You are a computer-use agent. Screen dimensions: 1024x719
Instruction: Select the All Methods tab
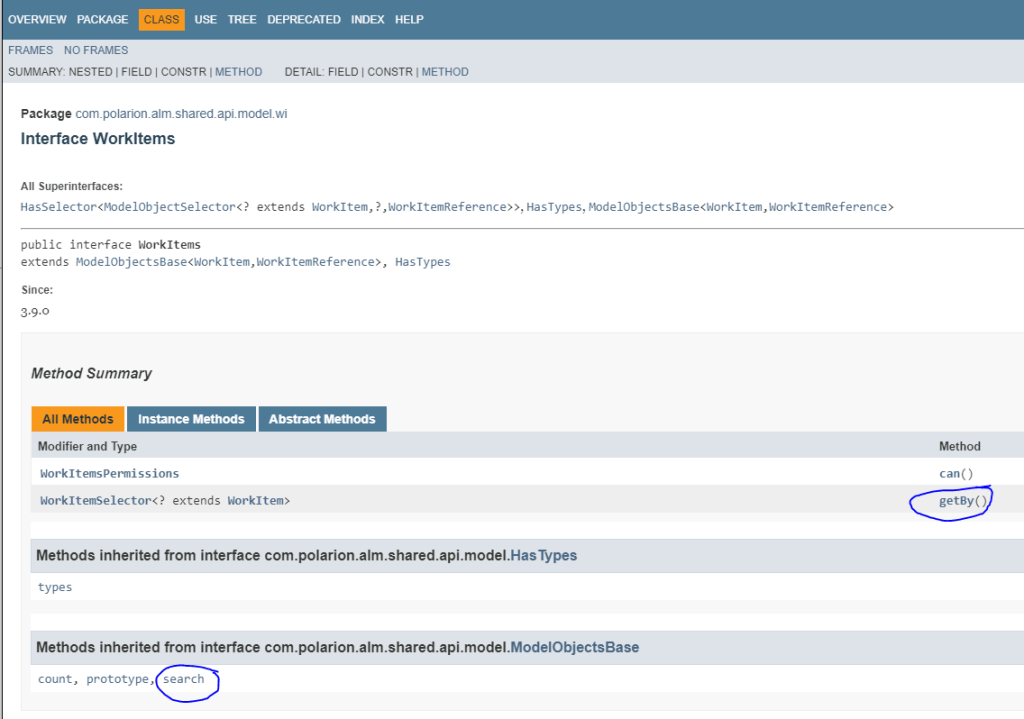(78, 419)
